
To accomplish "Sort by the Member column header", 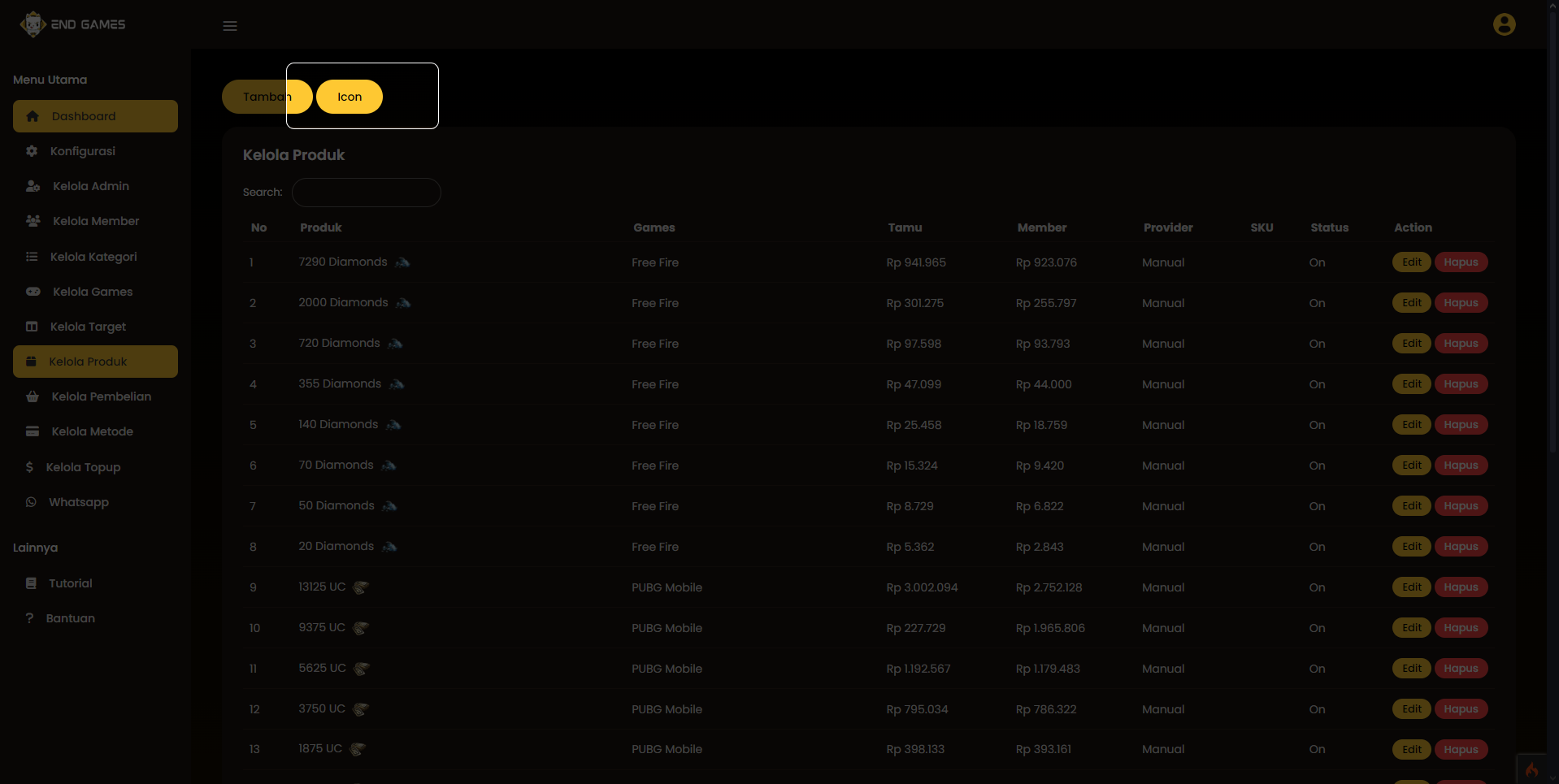I will 1042,227.
